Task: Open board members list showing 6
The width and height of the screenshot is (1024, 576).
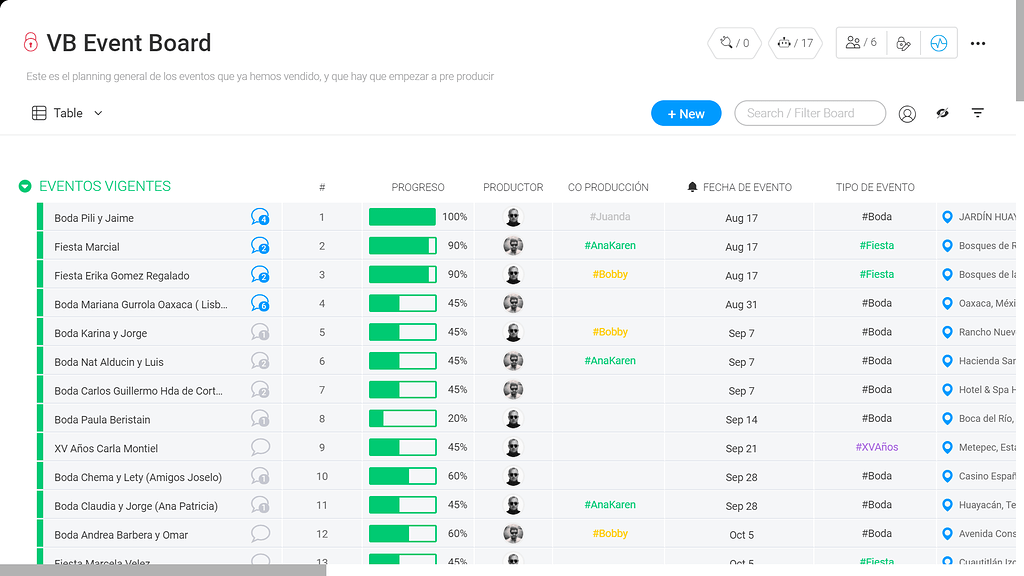Action: [860, 43]
